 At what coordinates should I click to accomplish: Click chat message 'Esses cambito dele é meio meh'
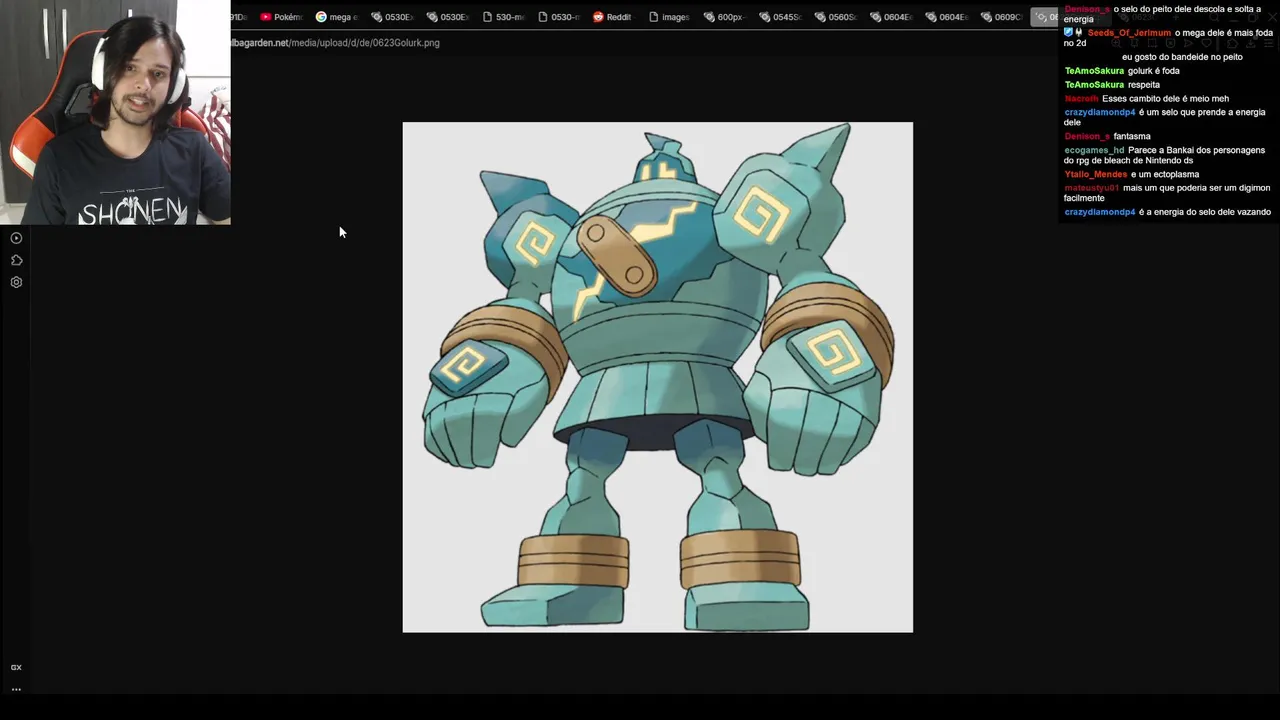coord(1165,99)
